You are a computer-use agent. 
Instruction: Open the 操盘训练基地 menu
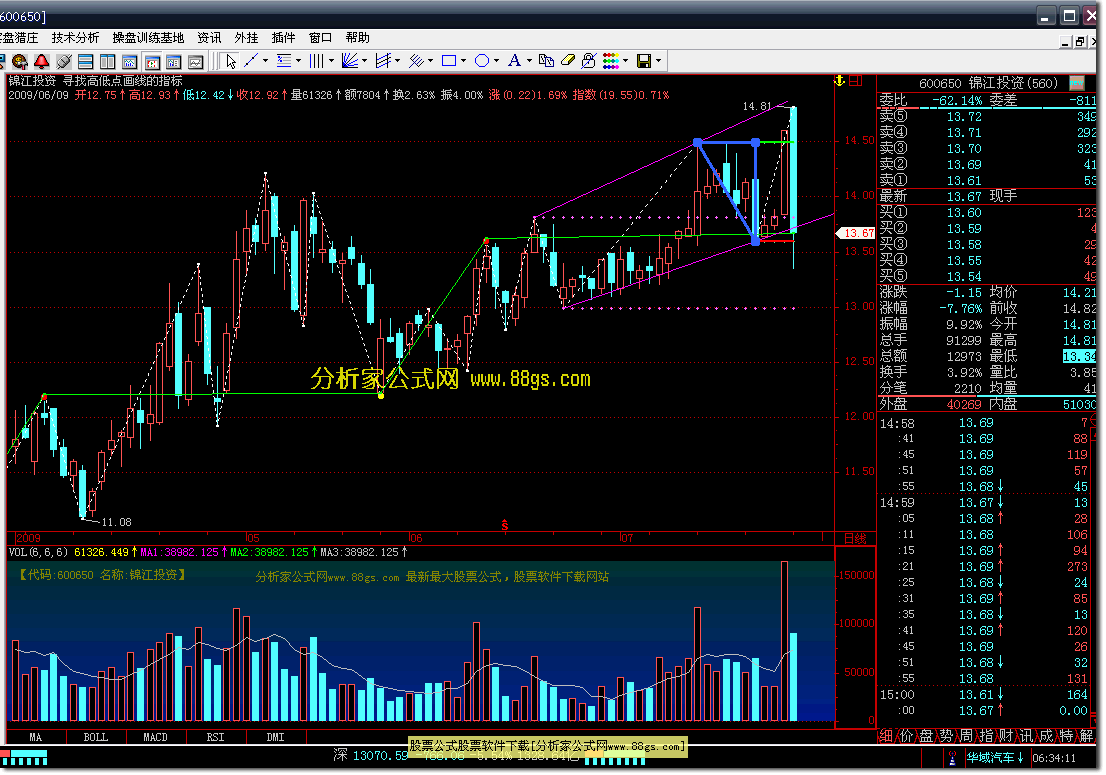pos(148,38)
